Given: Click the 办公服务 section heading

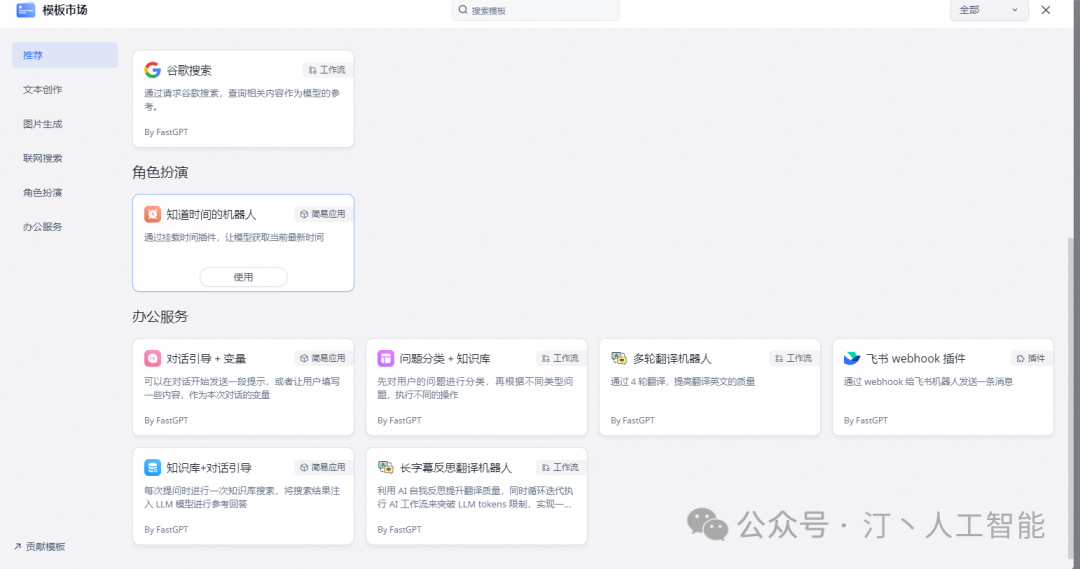Looking at the screenshot, I should click(x=160, y=316).
